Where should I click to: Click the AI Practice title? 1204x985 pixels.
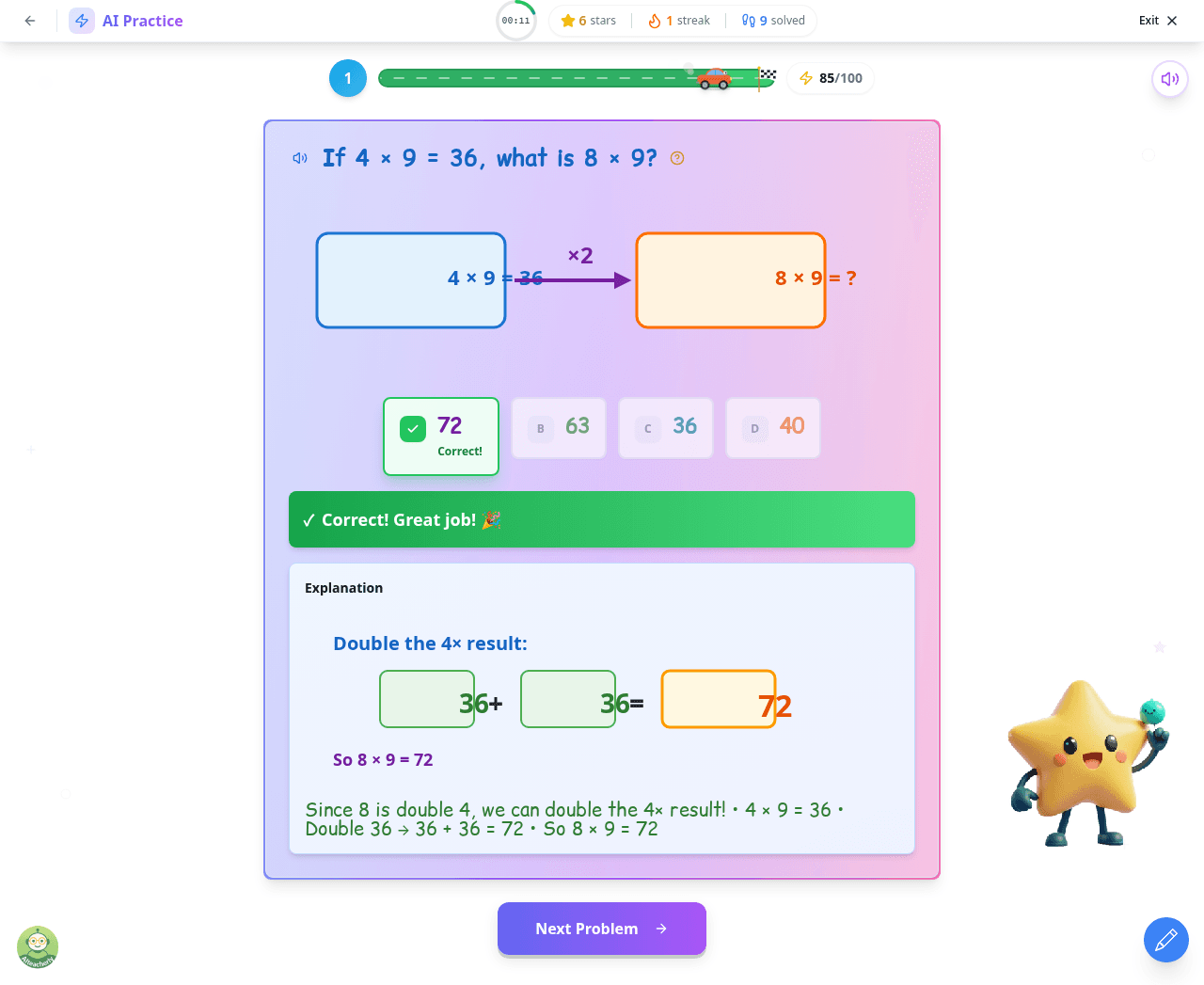point(143,21)
